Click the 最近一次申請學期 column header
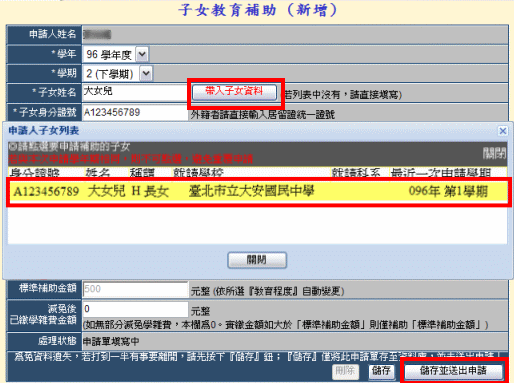 (x=441, y=172)
